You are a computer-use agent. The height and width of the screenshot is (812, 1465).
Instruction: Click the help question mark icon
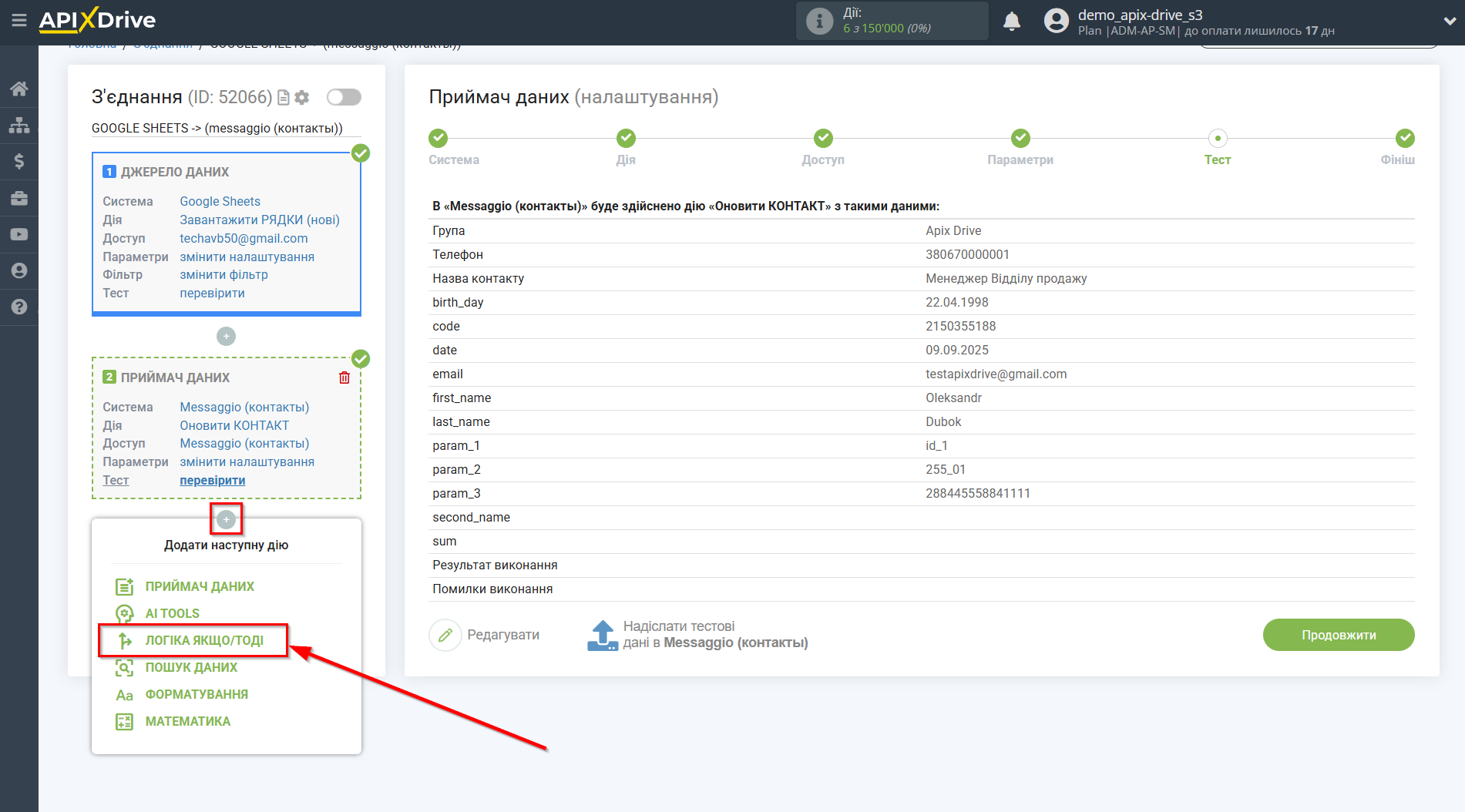tap(19, 307)
